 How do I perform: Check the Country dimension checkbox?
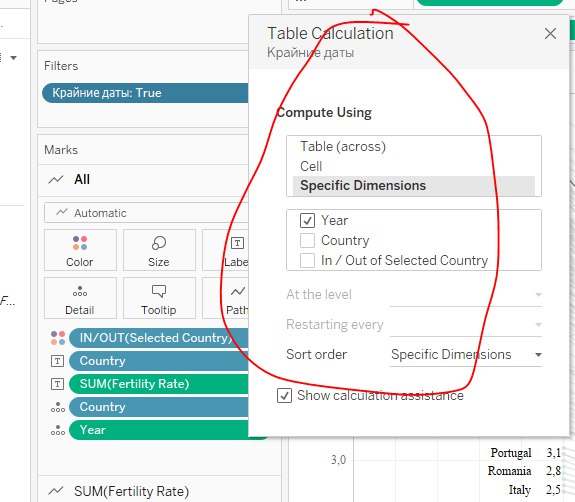click(x=307, y=241)
